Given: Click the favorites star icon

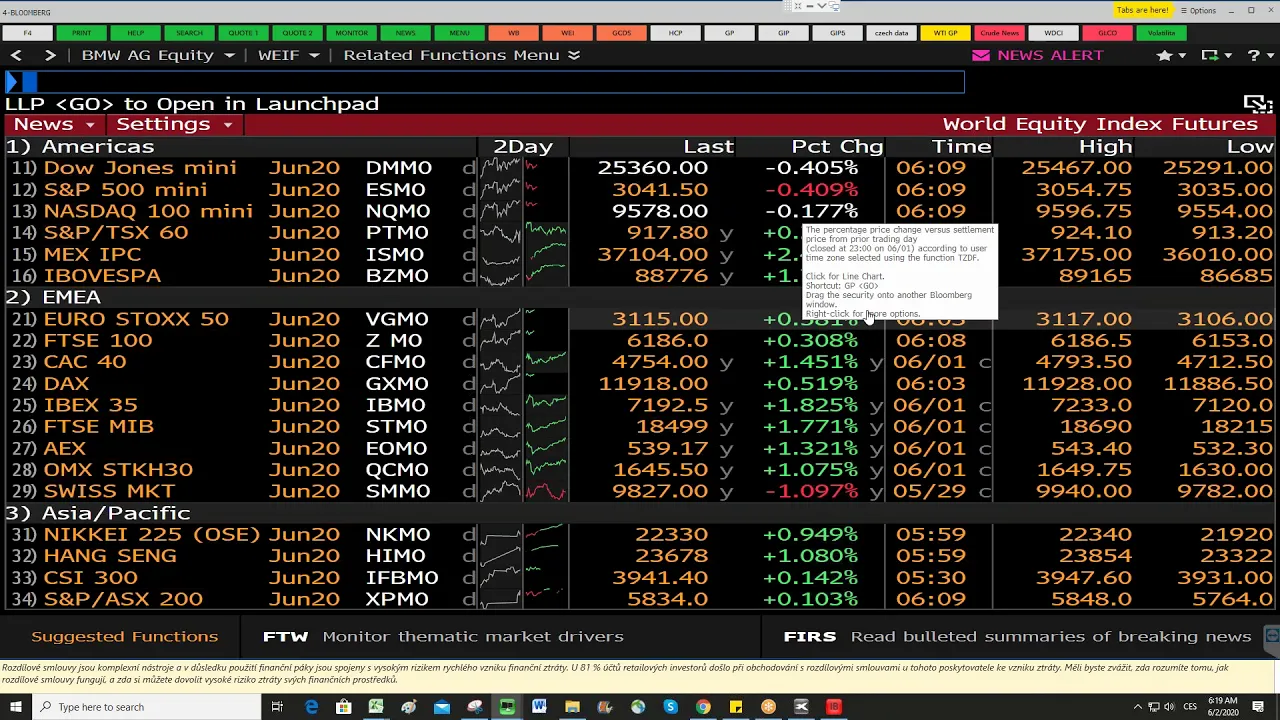Looking at the screenshot, I should 1164,55.
